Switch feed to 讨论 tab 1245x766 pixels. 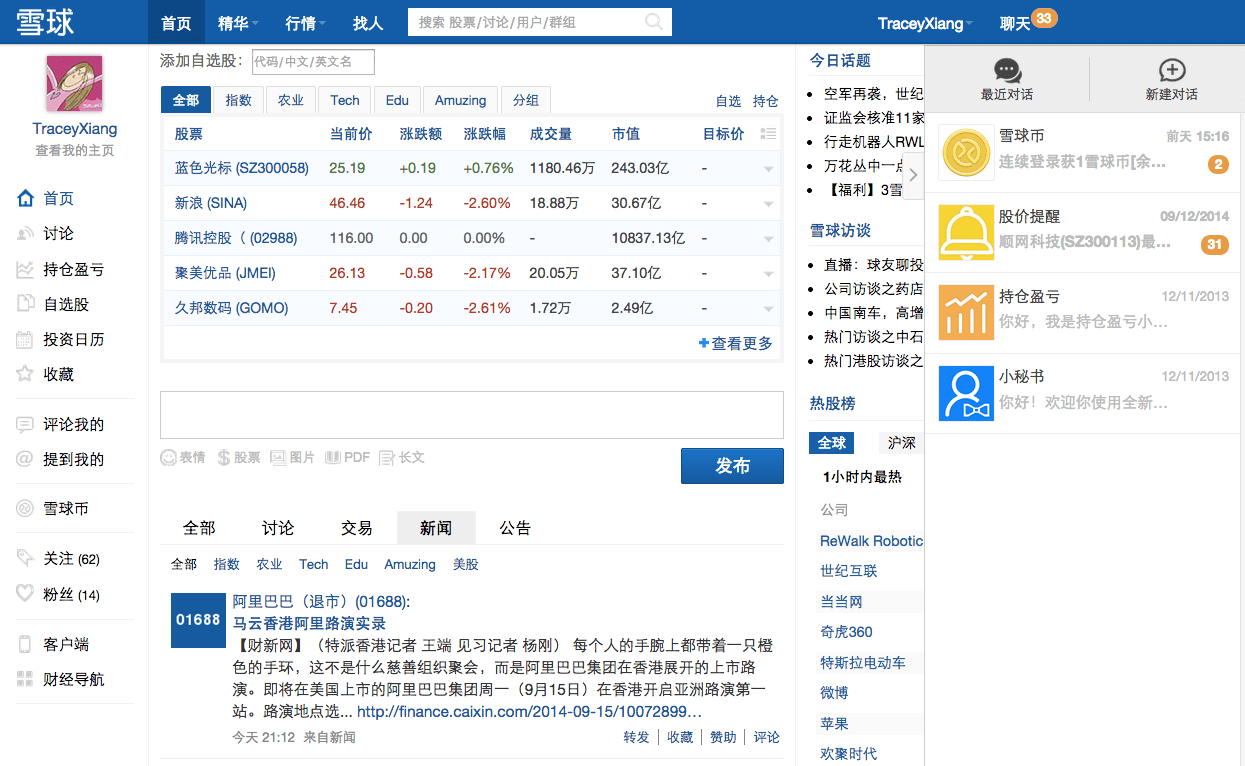tap(278, 528)
